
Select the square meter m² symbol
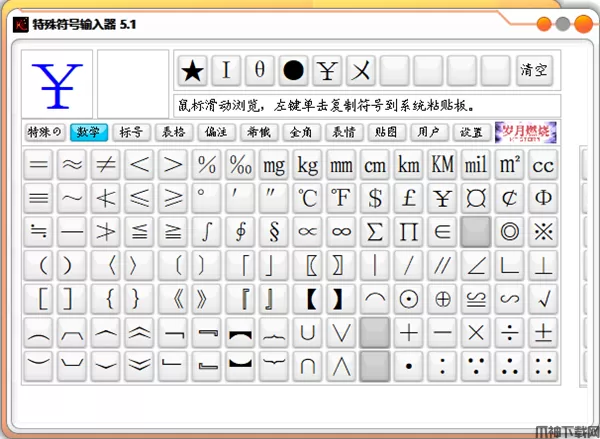coord(510,165)
